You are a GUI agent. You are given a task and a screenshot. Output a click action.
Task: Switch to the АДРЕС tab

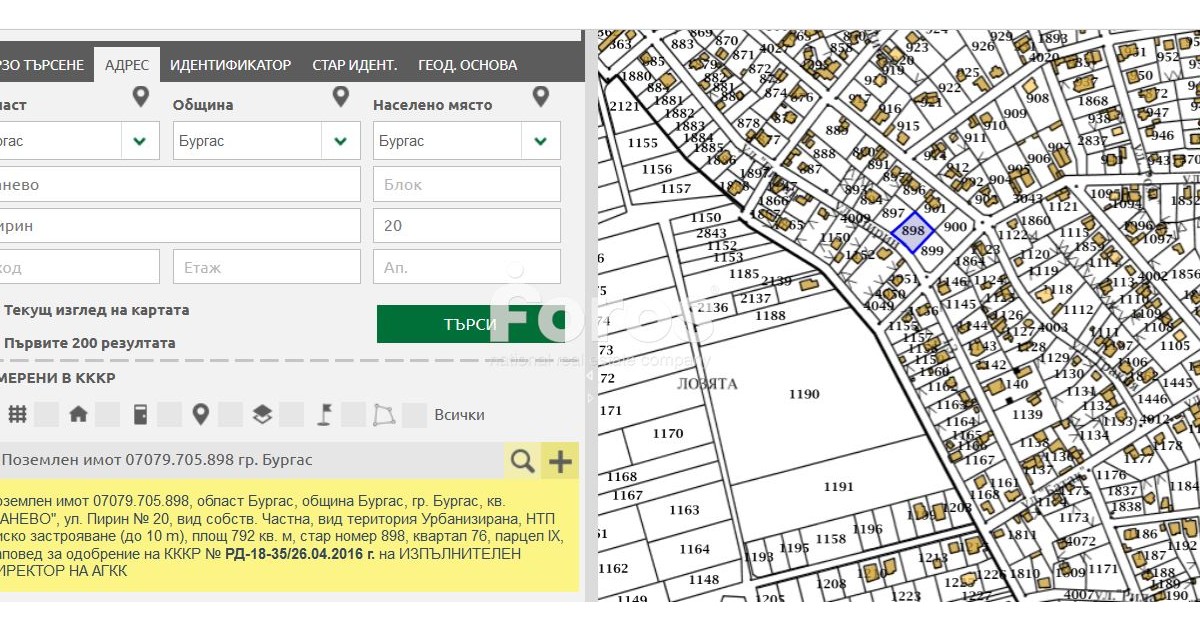coord(127,65)
